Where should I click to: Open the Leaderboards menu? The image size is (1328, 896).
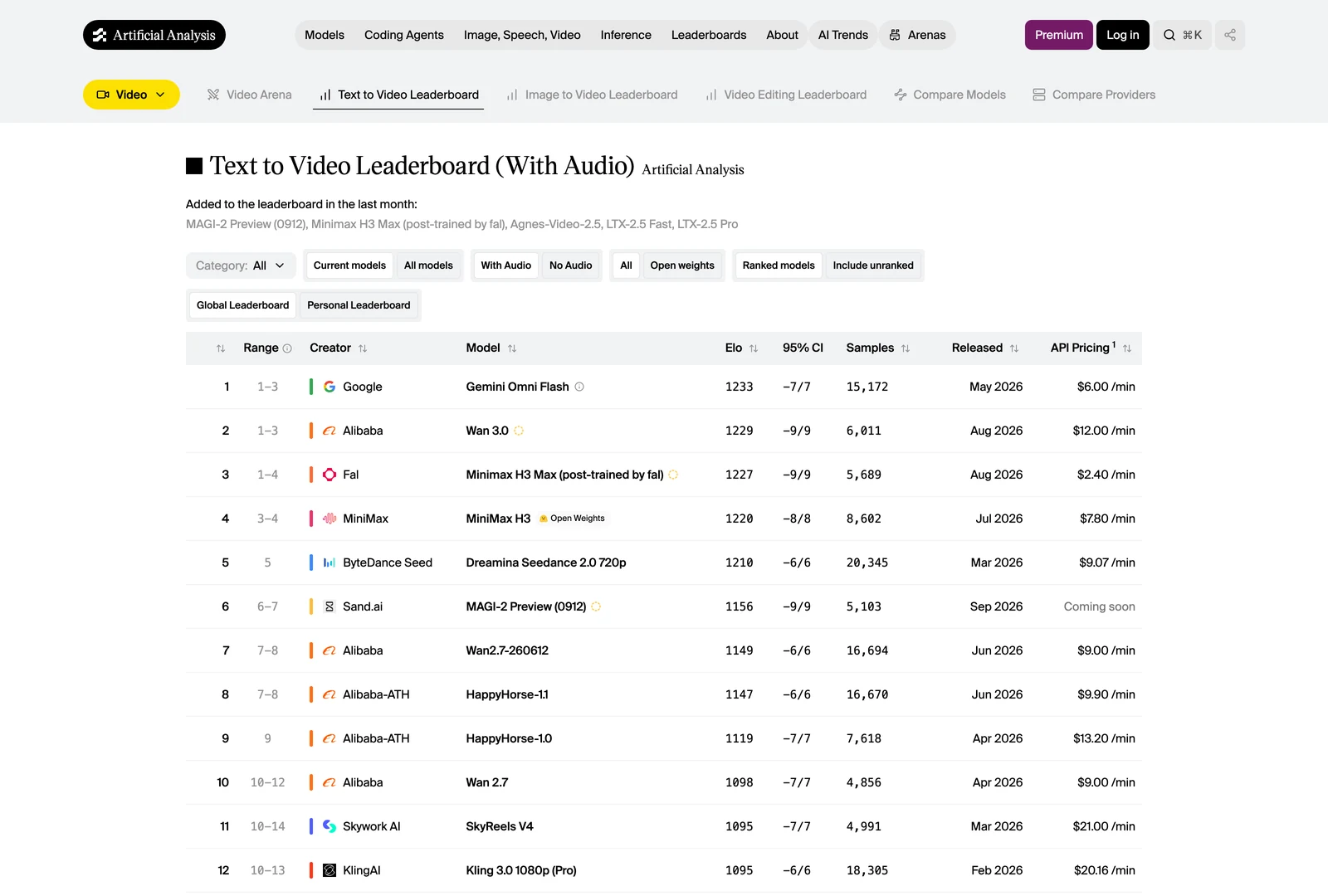pyautogui.click(x=709, y=35)
